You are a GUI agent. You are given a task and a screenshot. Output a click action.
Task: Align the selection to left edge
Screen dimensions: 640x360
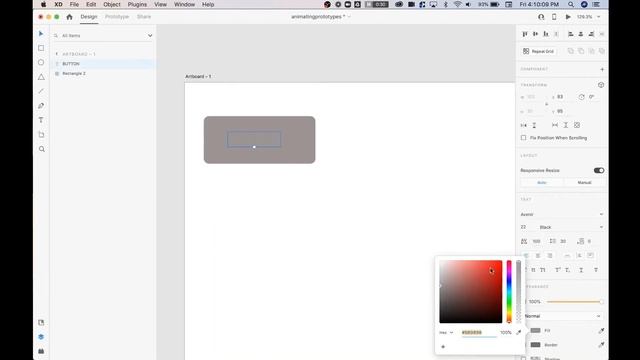click(570, 34)
